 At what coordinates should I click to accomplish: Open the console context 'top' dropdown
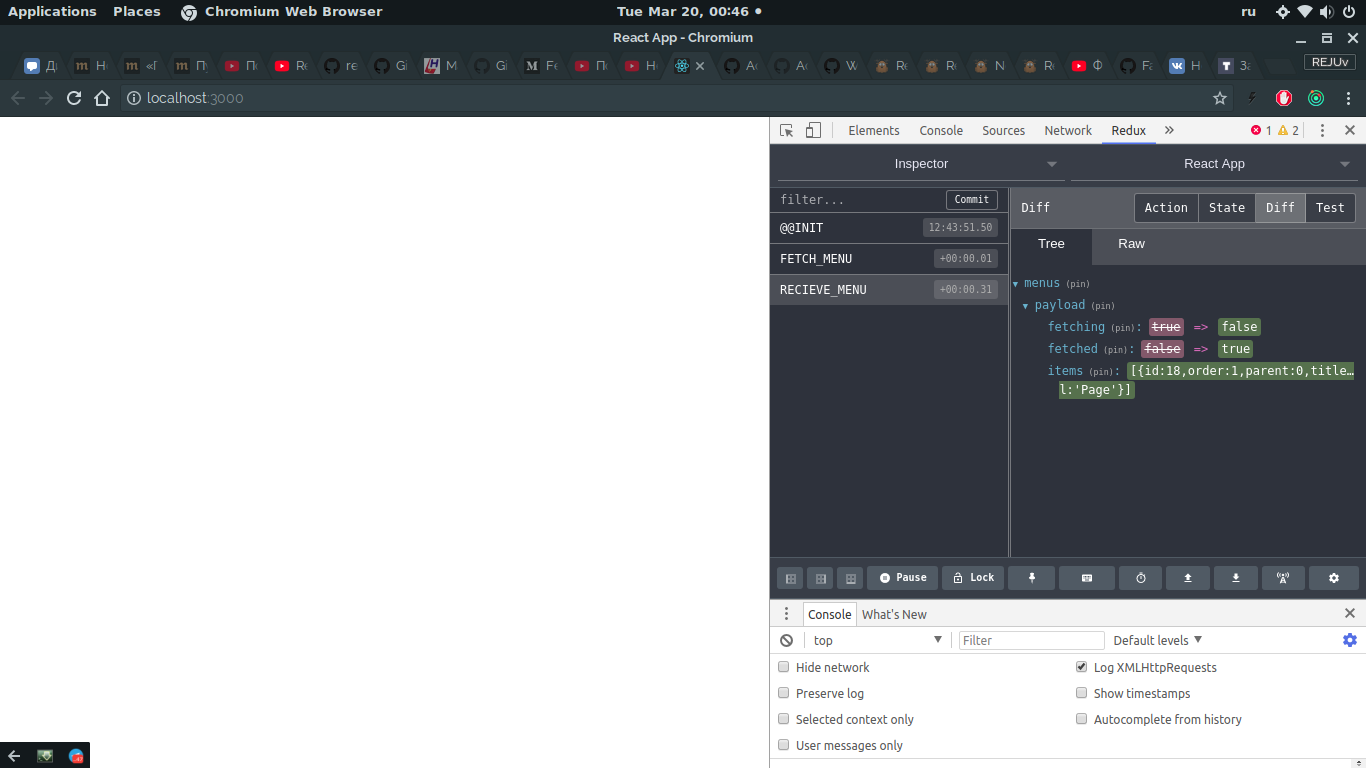877,640
